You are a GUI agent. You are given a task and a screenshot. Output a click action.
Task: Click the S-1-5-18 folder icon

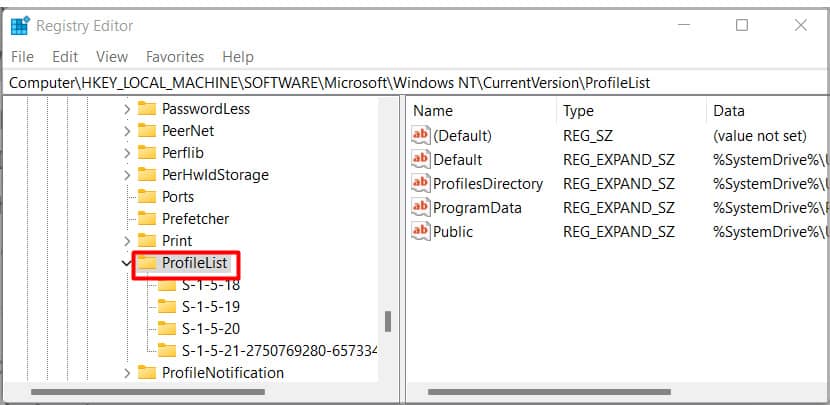[167, 285]
